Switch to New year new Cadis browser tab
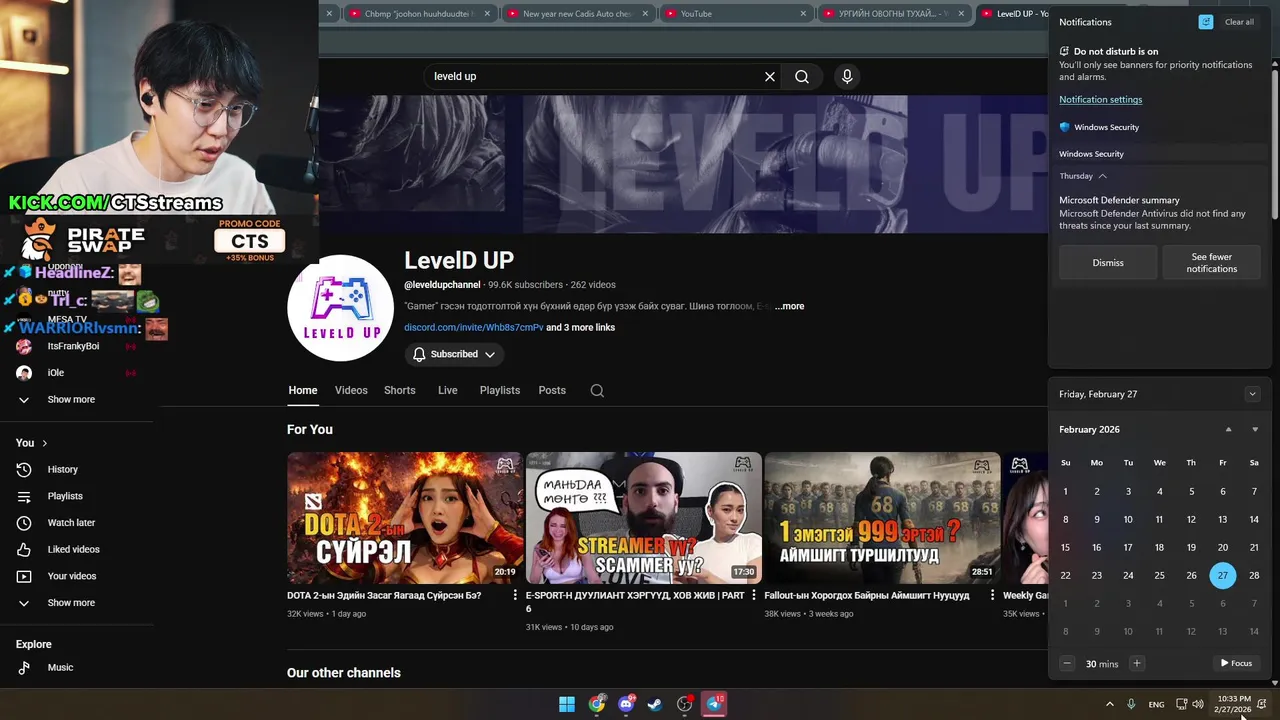Image resolution: width=1280 pixels, height=720 pixels. [x=576, y=14]
